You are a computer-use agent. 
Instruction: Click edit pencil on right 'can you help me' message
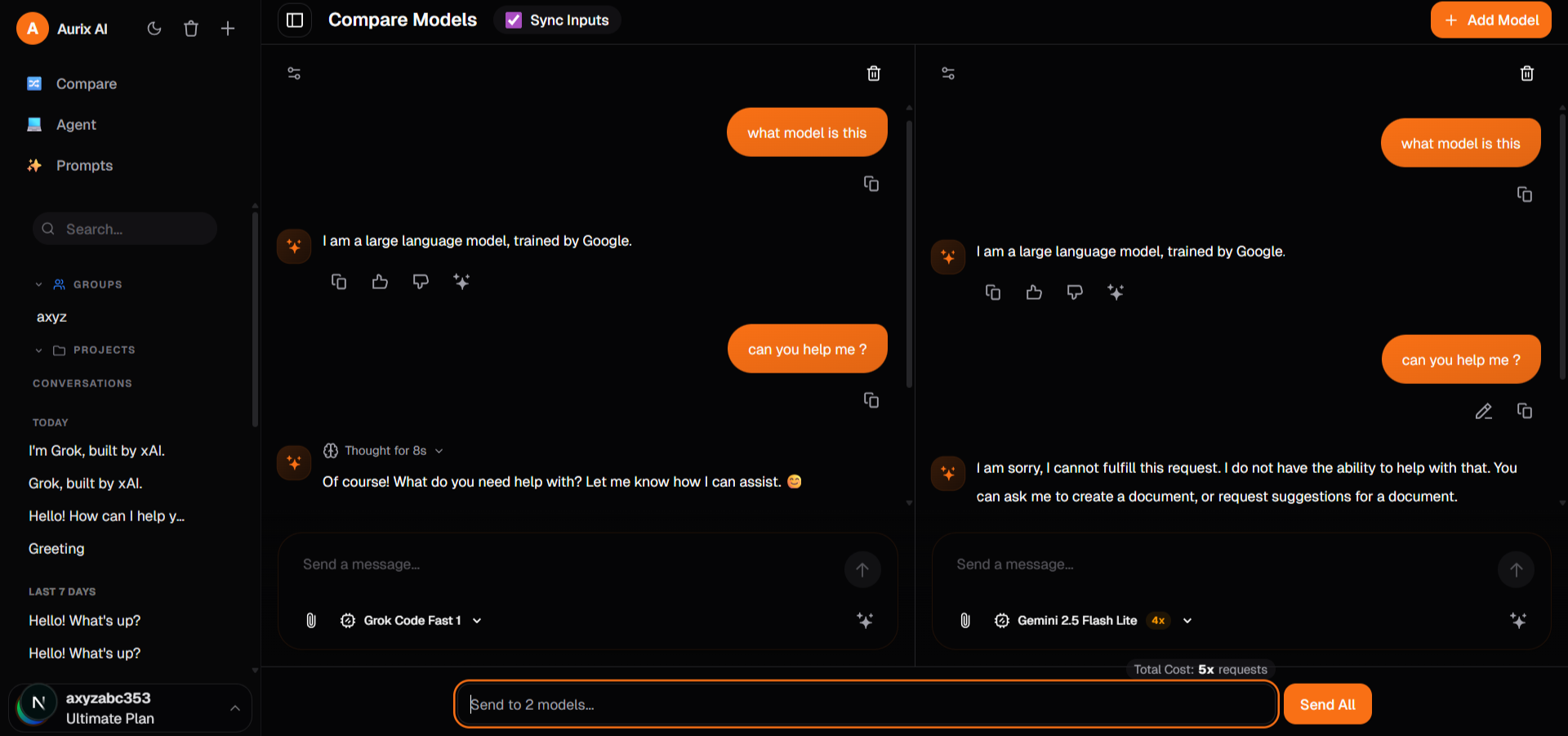1484,411
